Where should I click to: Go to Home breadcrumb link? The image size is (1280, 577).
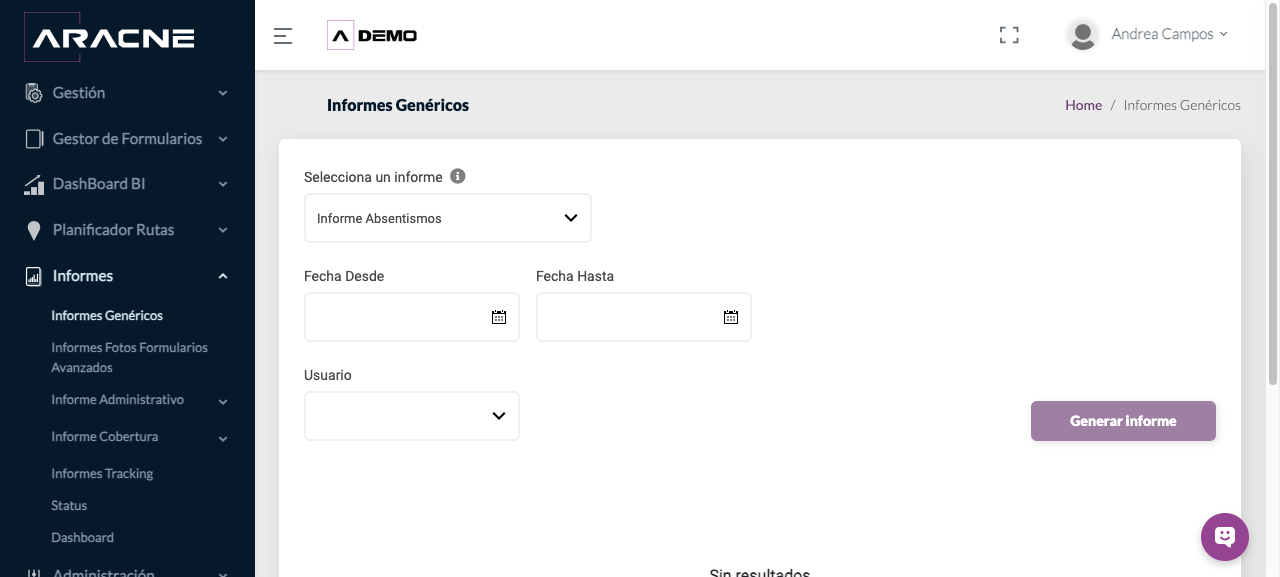coord(1083,105)
